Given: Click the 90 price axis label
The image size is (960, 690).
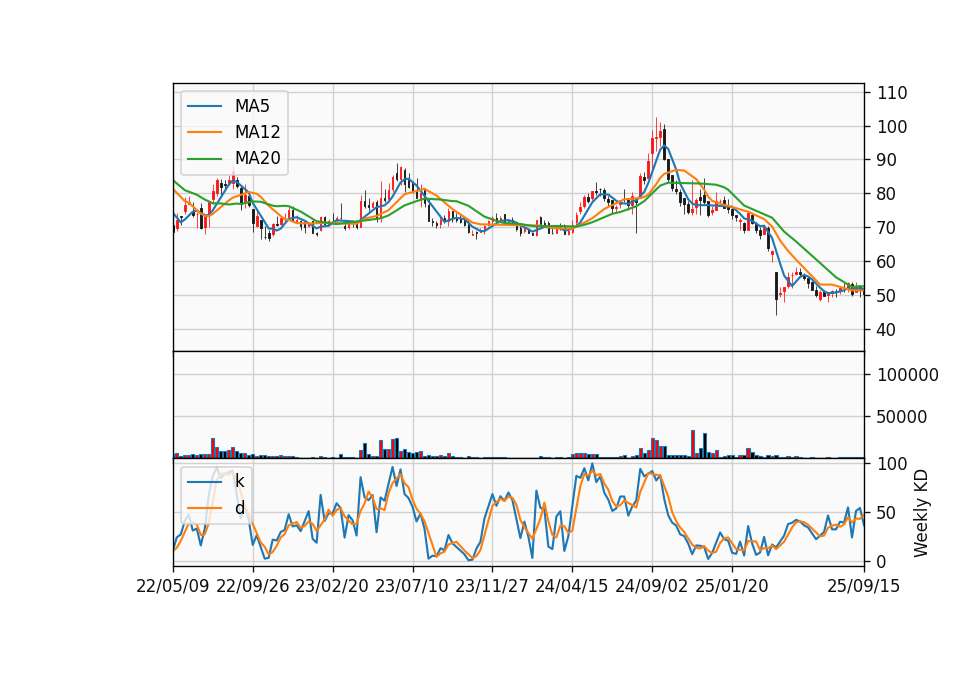Looking at the screenshot, I should click(887, 160).
